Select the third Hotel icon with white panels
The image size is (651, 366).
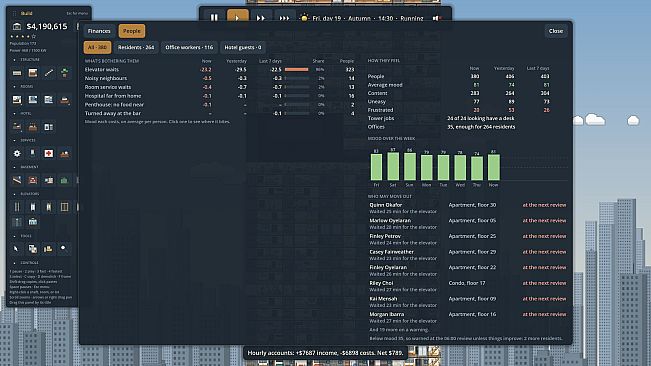tap(49, 127)
